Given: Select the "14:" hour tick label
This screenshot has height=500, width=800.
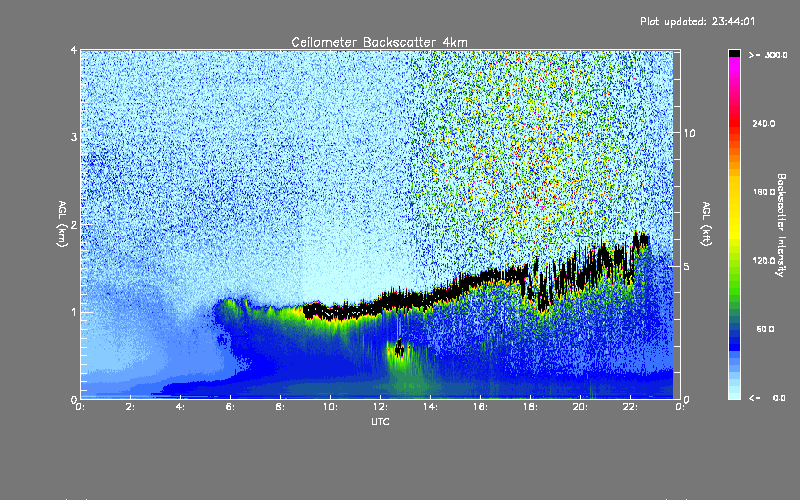Looking at the screenshot, I should tap(430, 407).
